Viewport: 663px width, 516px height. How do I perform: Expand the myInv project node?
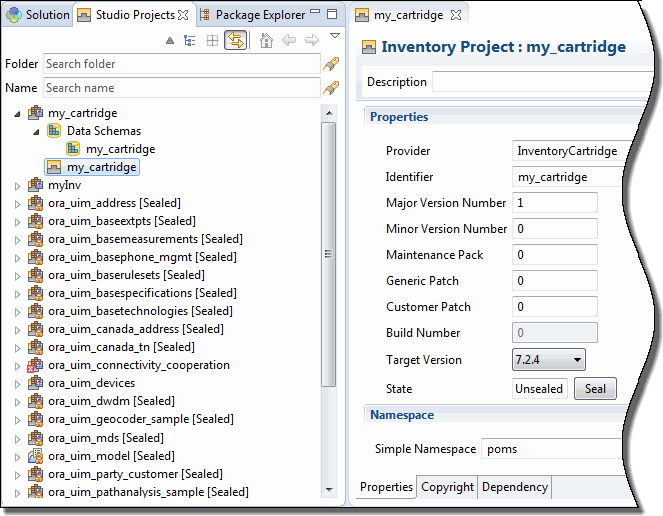[x=17, y=185]
